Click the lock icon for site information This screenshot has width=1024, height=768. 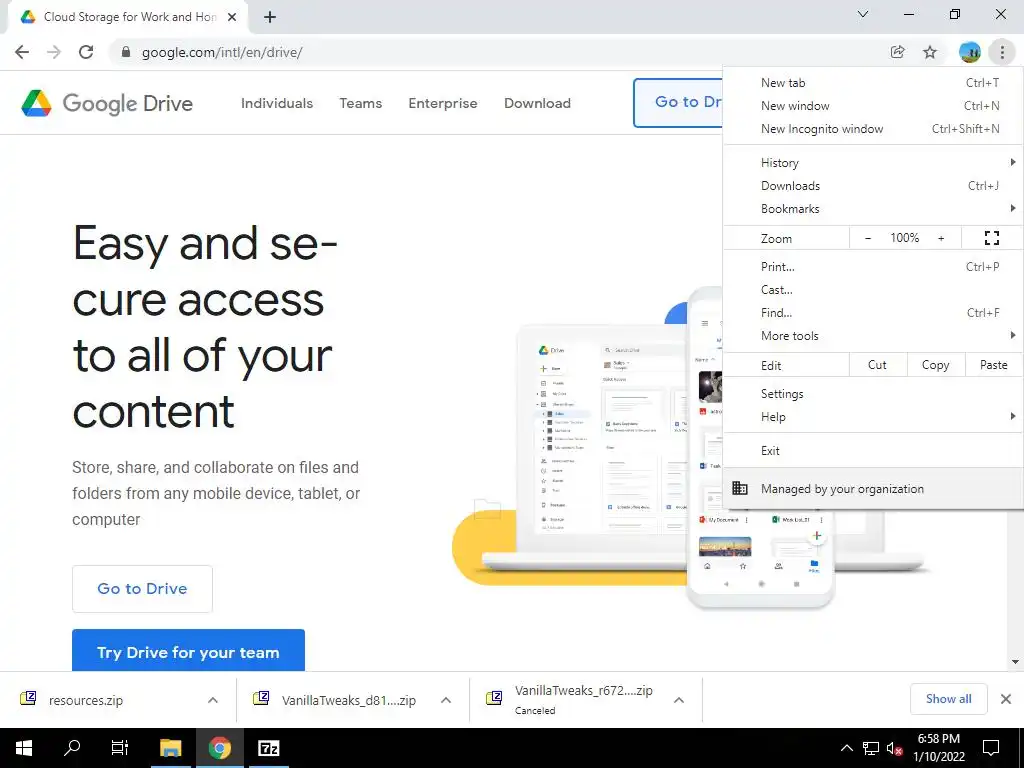[x=126, y=52]
